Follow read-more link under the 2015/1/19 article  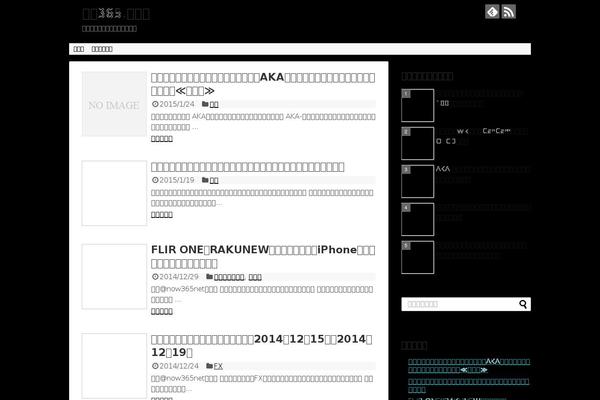[162, 215]
